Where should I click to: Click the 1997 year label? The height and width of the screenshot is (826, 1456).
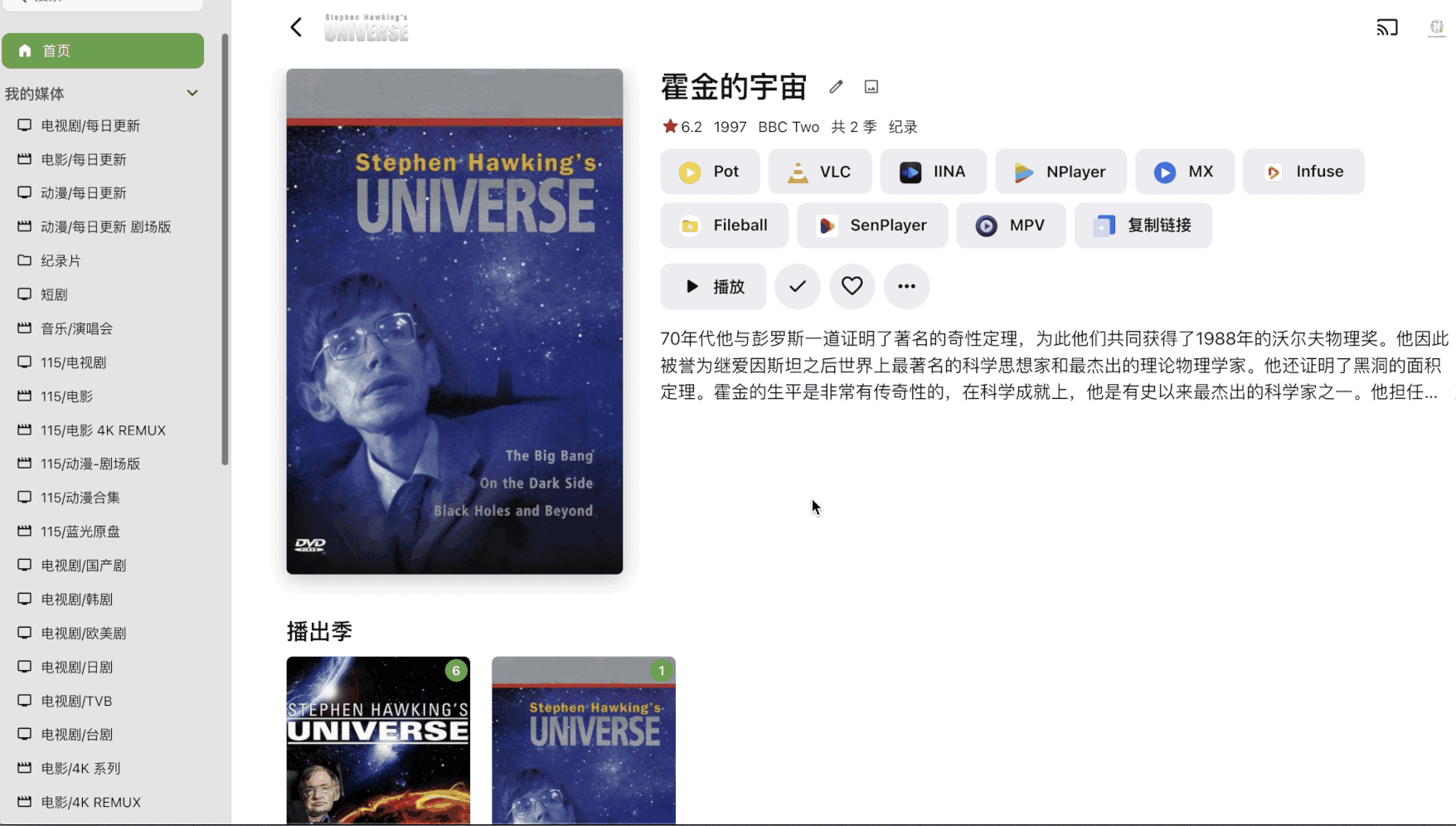tap(730, 127)
